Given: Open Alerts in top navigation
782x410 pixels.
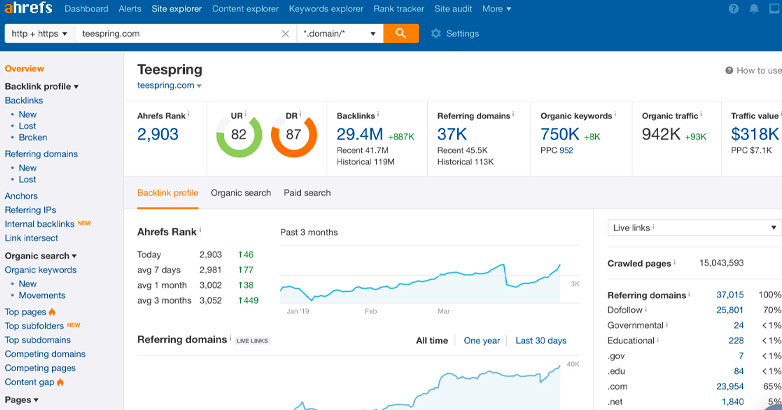Looking at the screenshot, I should tap(130, 8).
